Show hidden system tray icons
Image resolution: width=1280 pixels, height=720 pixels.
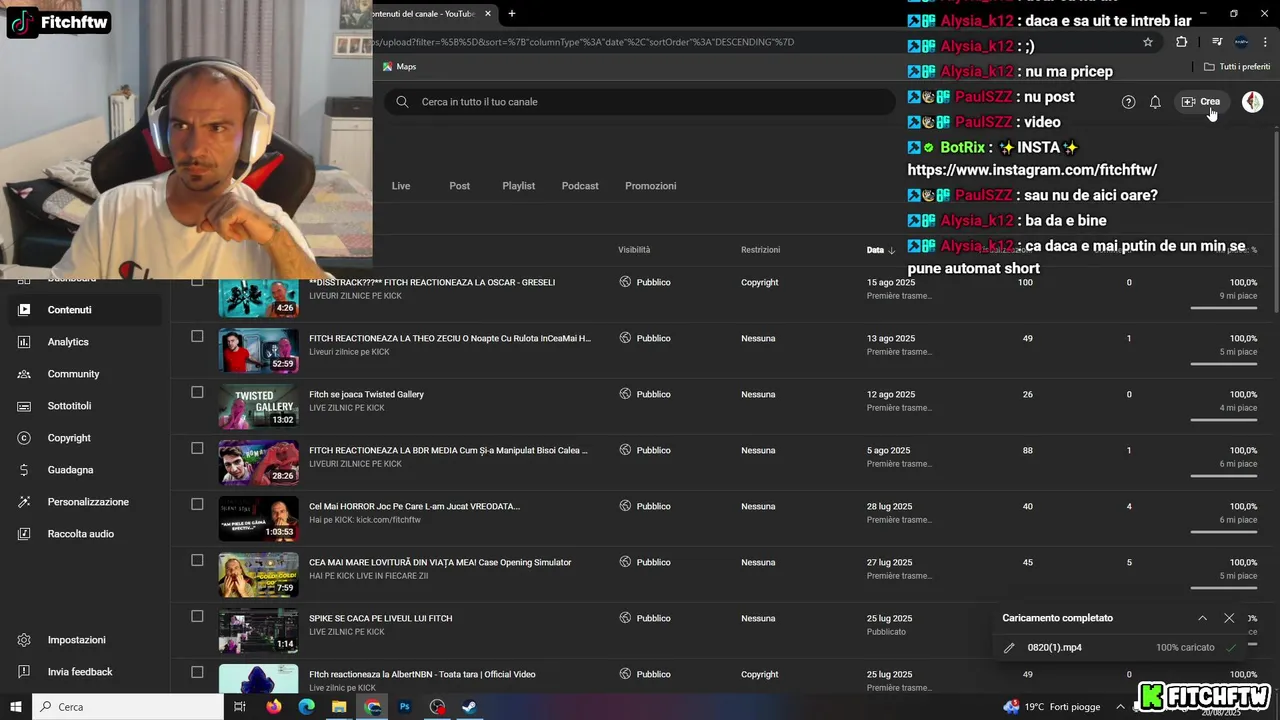[1120, 707]
